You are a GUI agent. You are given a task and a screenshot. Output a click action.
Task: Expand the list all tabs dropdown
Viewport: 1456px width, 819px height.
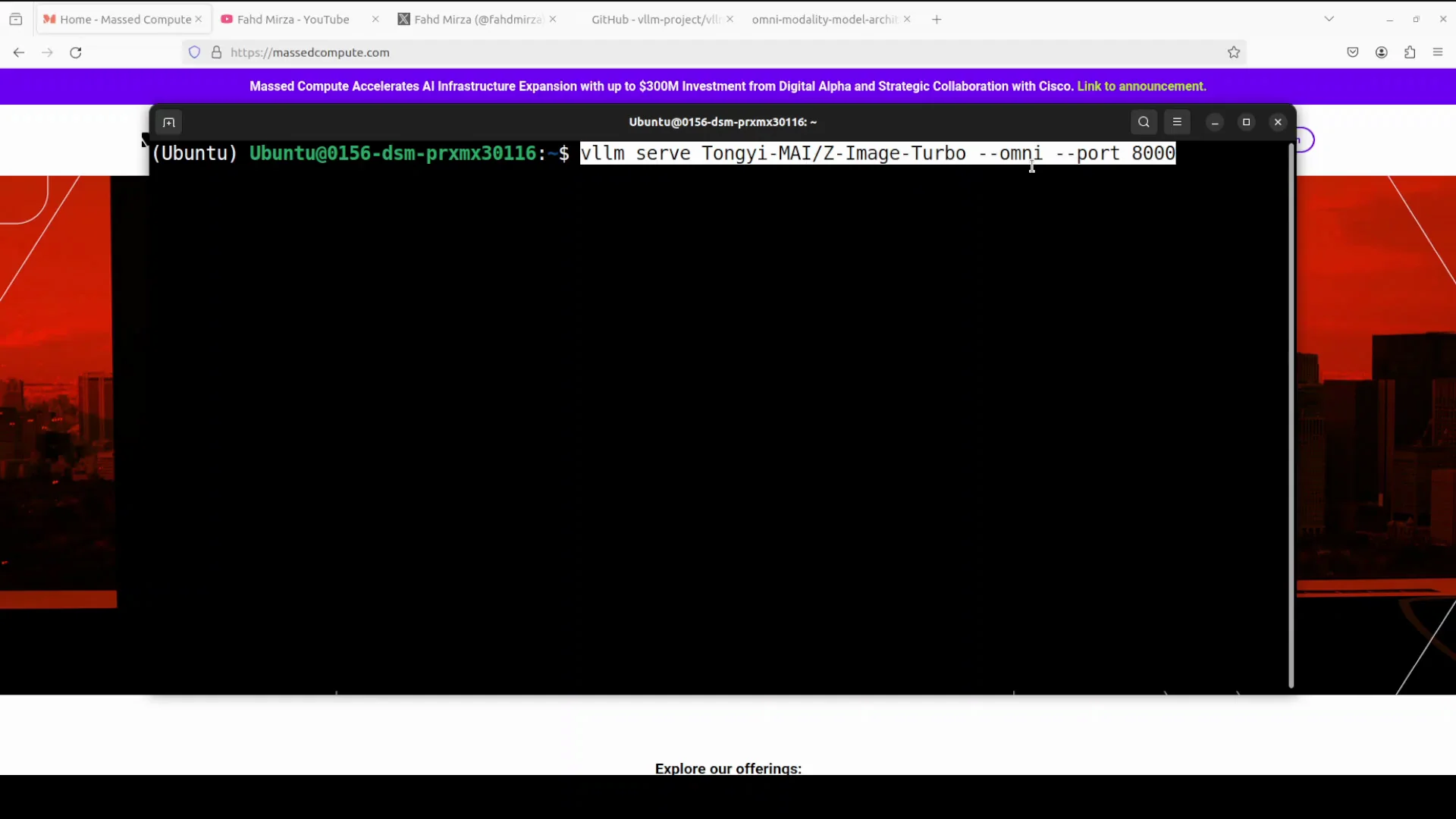(1329, 19)
